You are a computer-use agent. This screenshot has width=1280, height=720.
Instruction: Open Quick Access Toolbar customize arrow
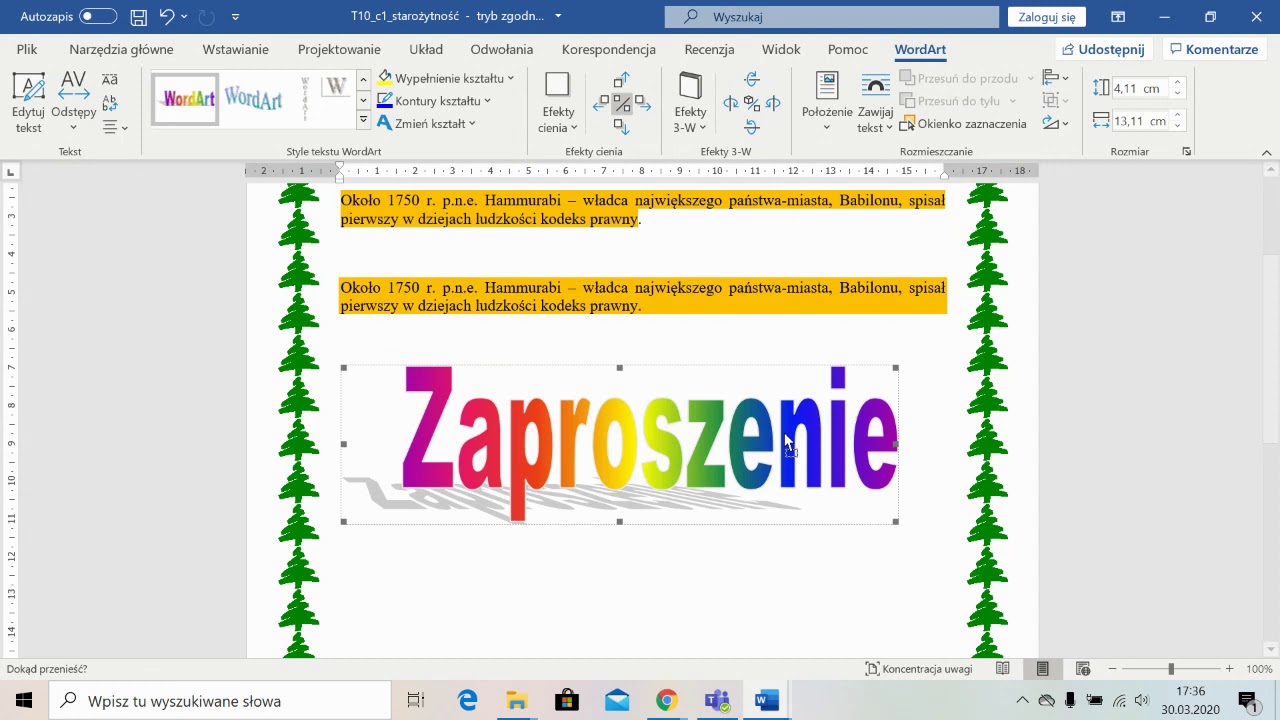(235, 17)
